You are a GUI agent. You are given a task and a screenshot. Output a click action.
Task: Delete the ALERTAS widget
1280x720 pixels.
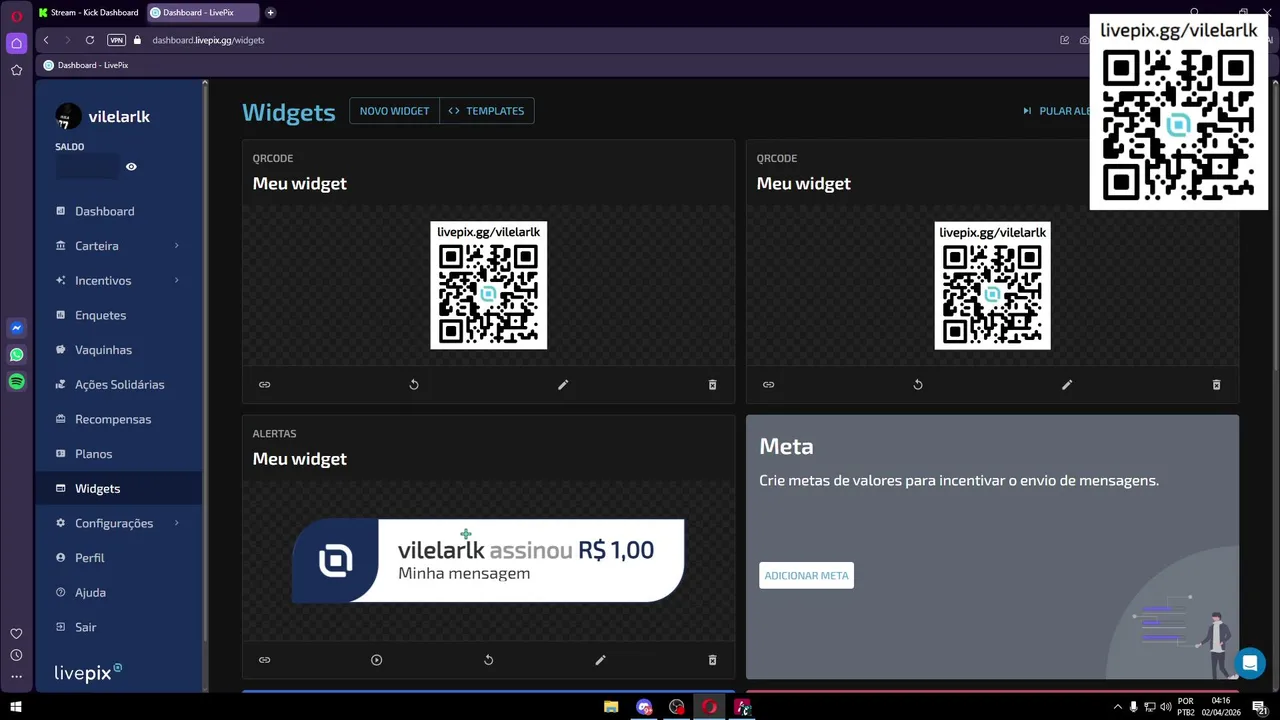(x=712, y=660)
